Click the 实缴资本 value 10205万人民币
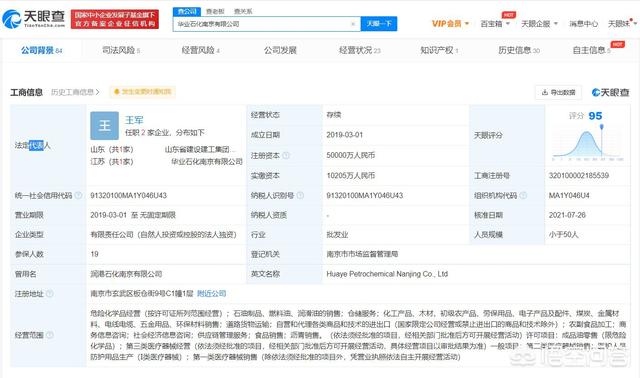This screenshot has height=378, width=640. coord(351,176)
